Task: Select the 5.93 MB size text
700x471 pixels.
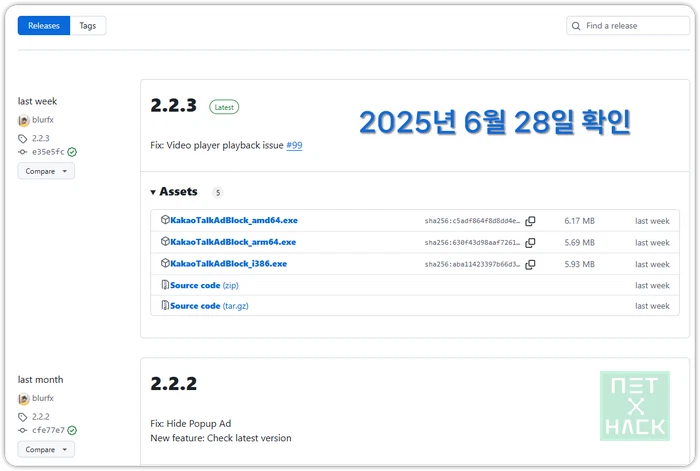Action: pos(579,264)
